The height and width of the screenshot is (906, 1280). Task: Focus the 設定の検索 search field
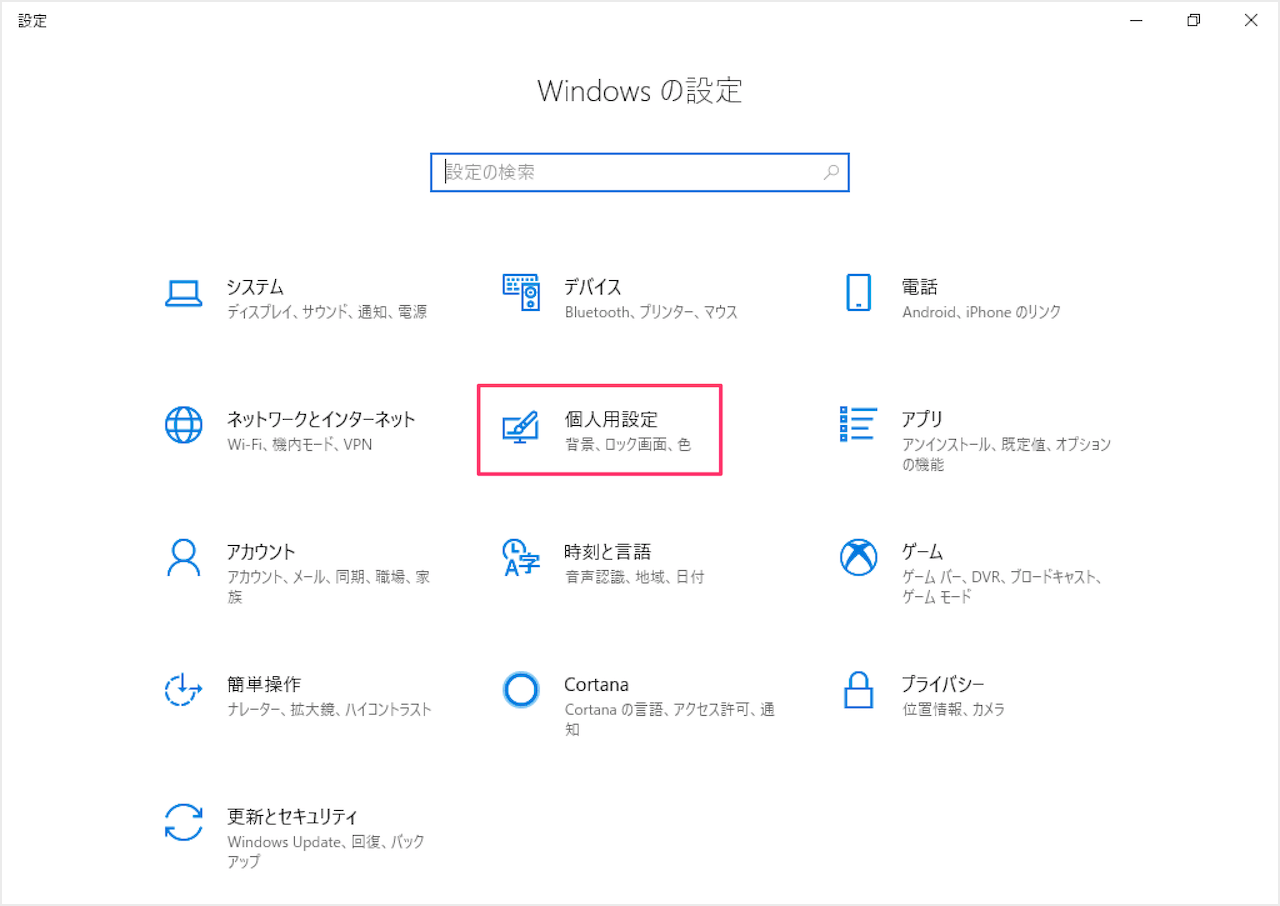pyautogui.click(x=640, y=172)
